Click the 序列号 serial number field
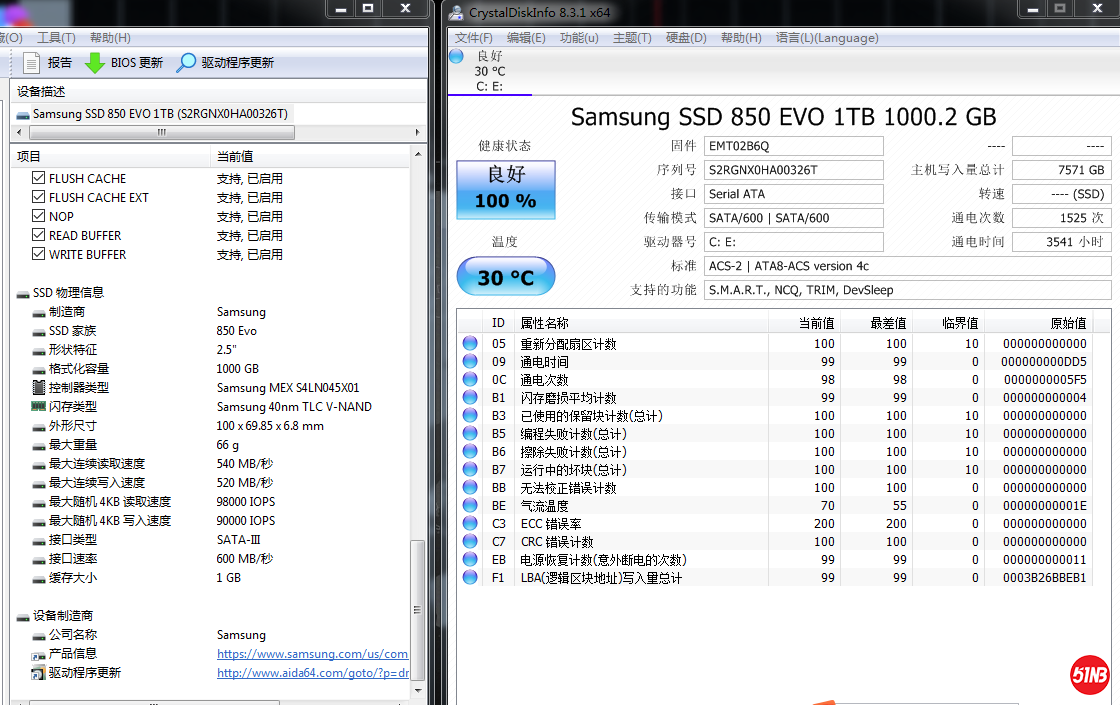Viewport: 1120px width, 705px height. pos(794,170)
